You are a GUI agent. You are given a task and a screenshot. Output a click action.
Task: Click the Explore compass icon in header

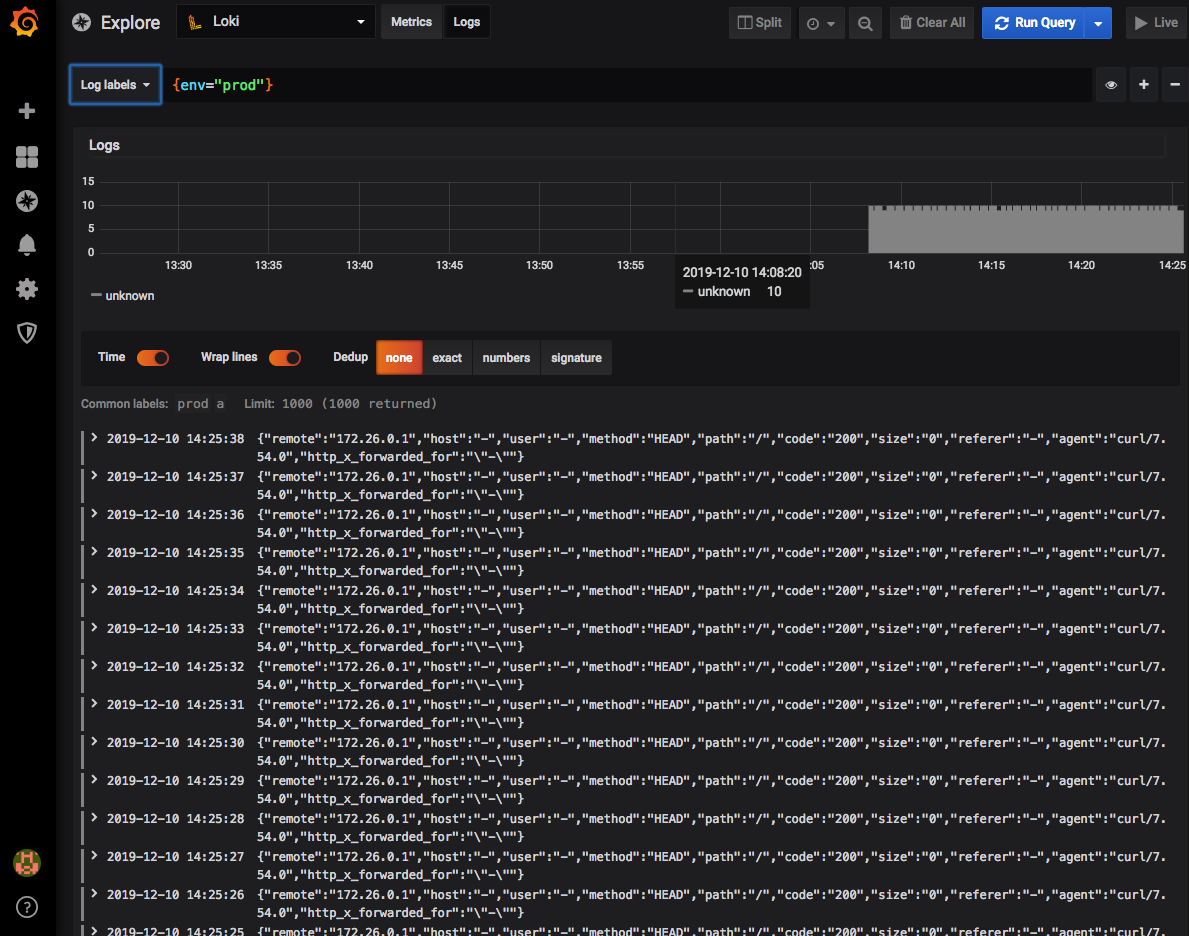tap(81, 23)
